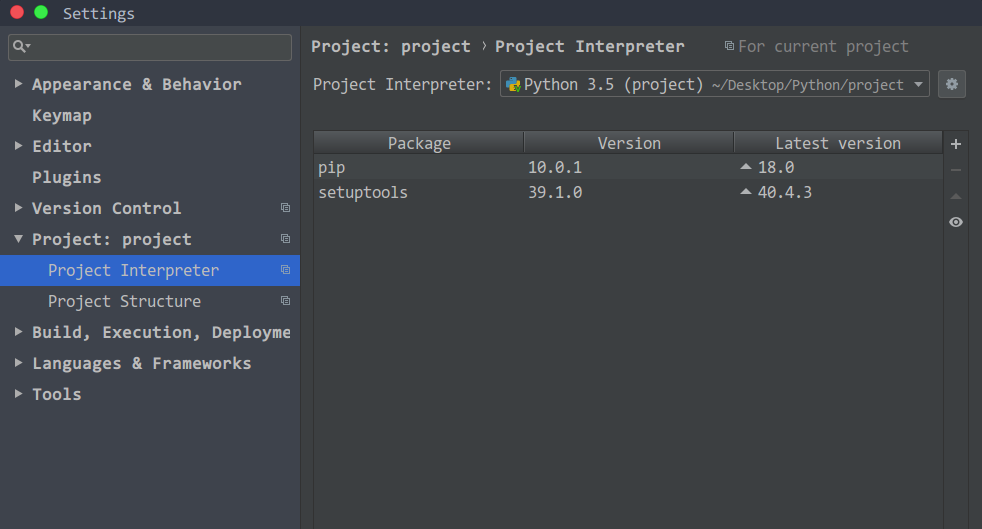Expand the Version Control arrow

click(18, 207)
